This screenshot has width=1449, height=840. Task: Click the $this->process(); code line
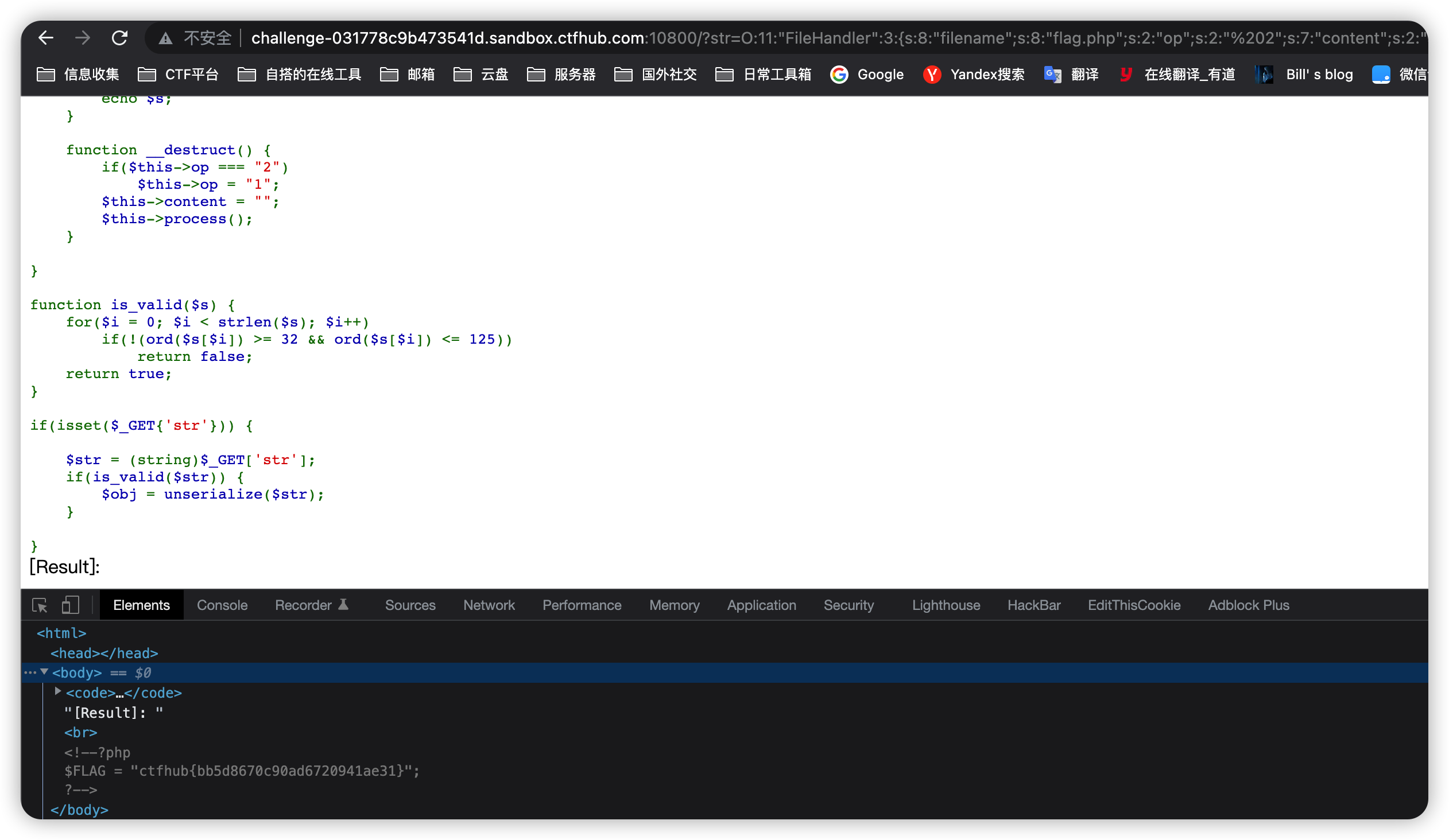point(177,219)
